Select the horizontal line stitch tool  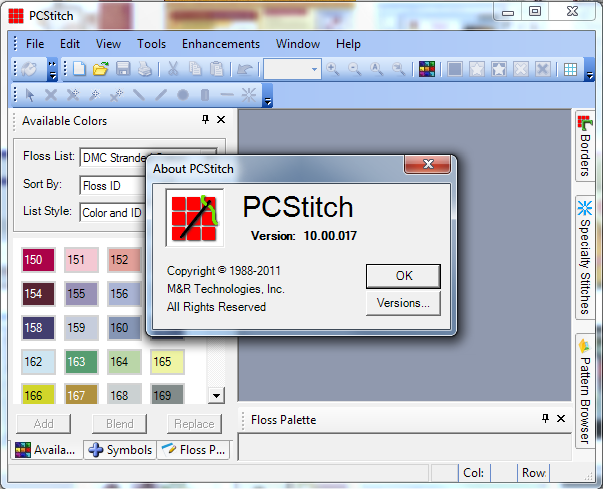pos(227,95)
